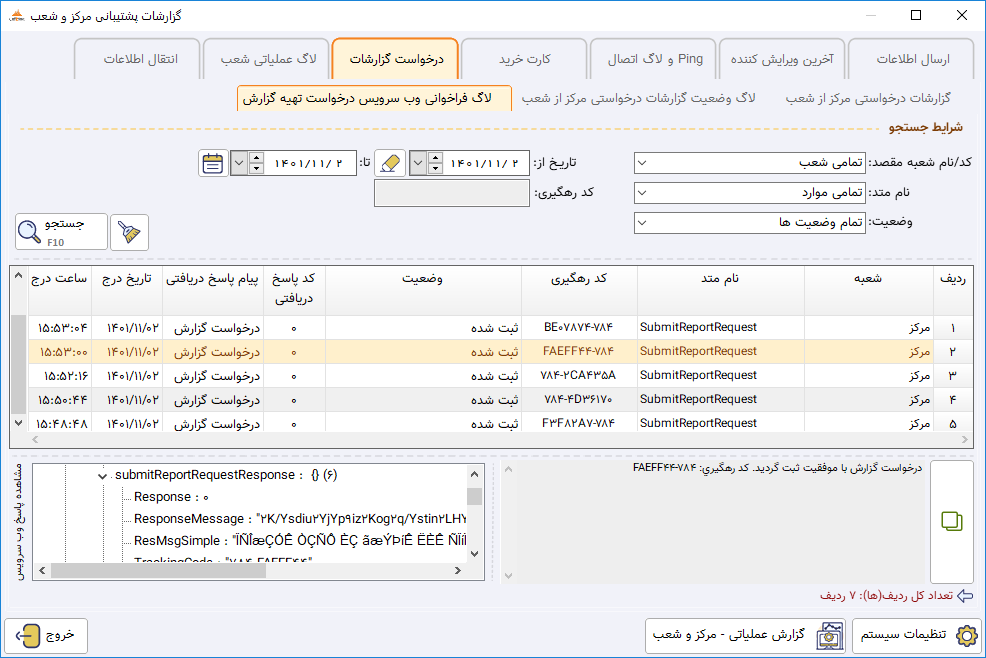
Task: Open the from-date picker dropdown arrow
Action: pos(418,164)
